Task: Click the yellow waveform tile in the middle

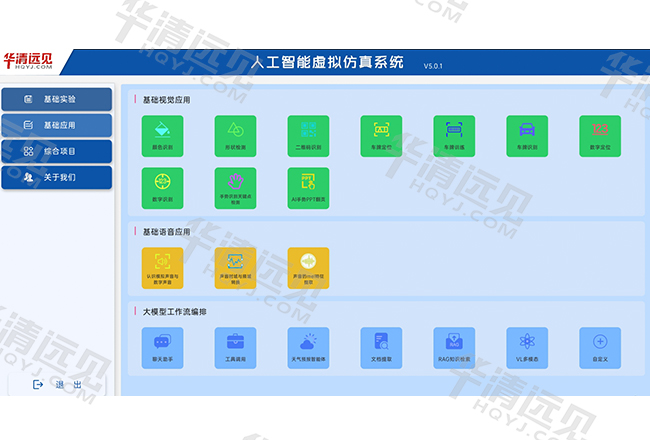Action: click(x=236, y=267)
